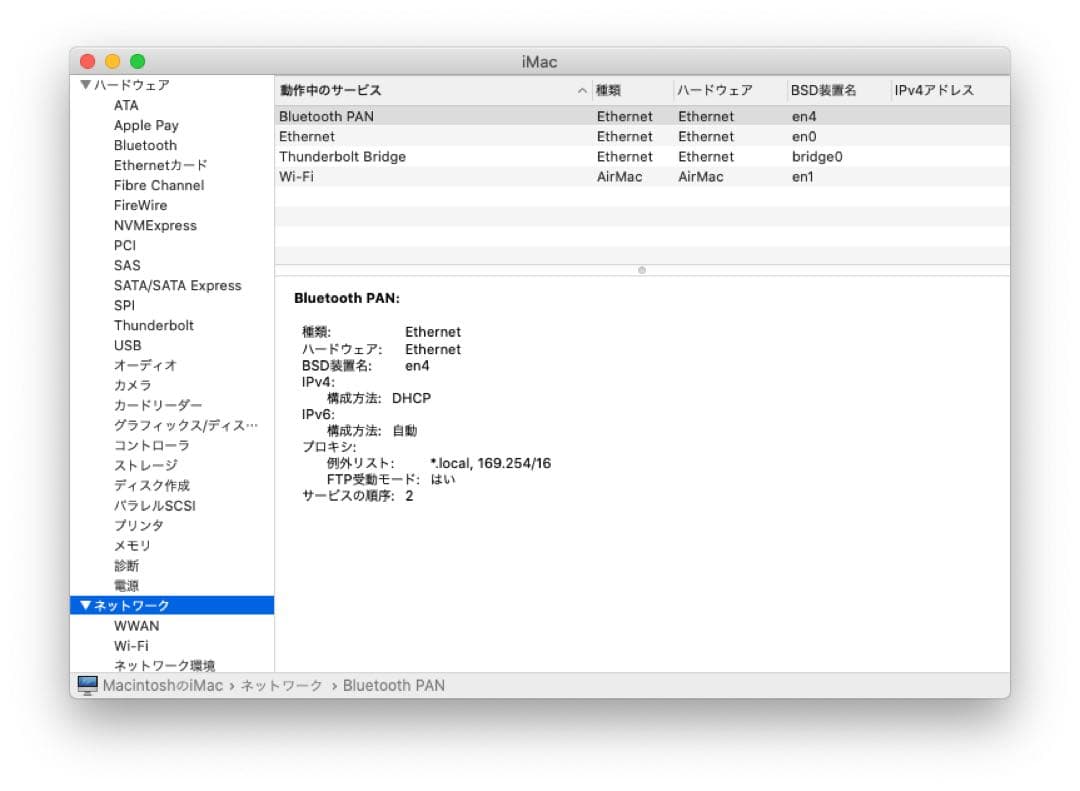Select メモリ in the sidebar
This screenshot has width=1080, height=791.
(132, 545)
